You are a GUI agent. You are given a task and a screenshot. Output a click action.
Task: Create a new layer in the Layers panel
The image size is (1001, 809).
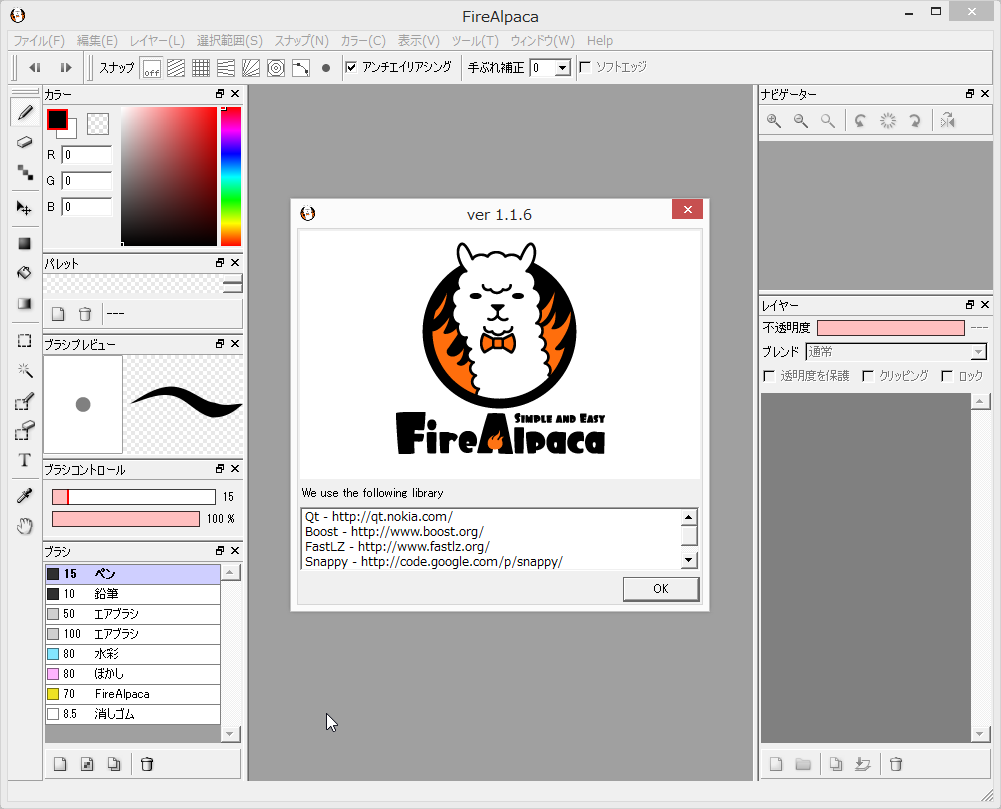coord(776,763)
